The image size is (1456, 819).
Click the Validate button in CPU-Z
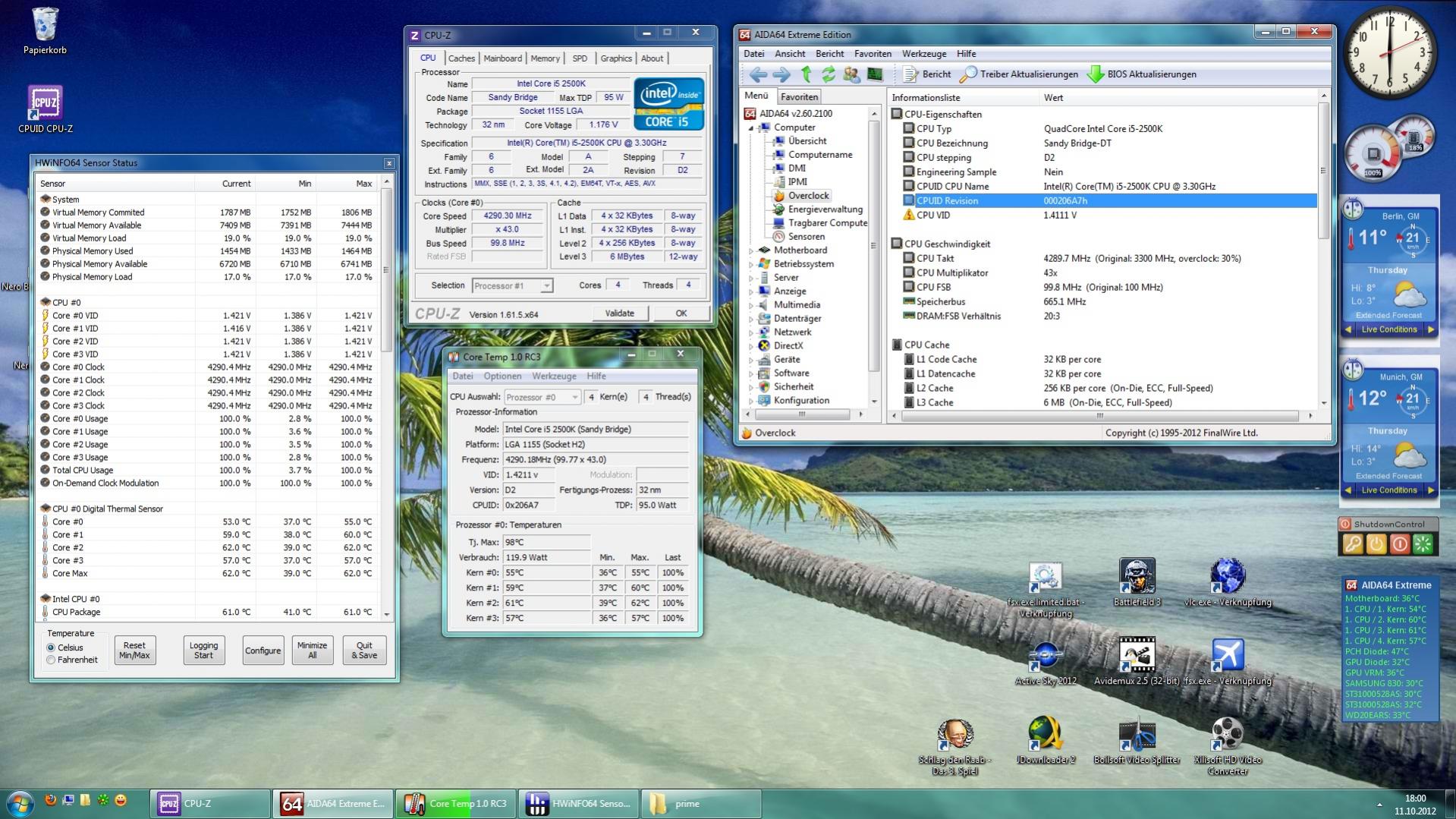point(619,313)
